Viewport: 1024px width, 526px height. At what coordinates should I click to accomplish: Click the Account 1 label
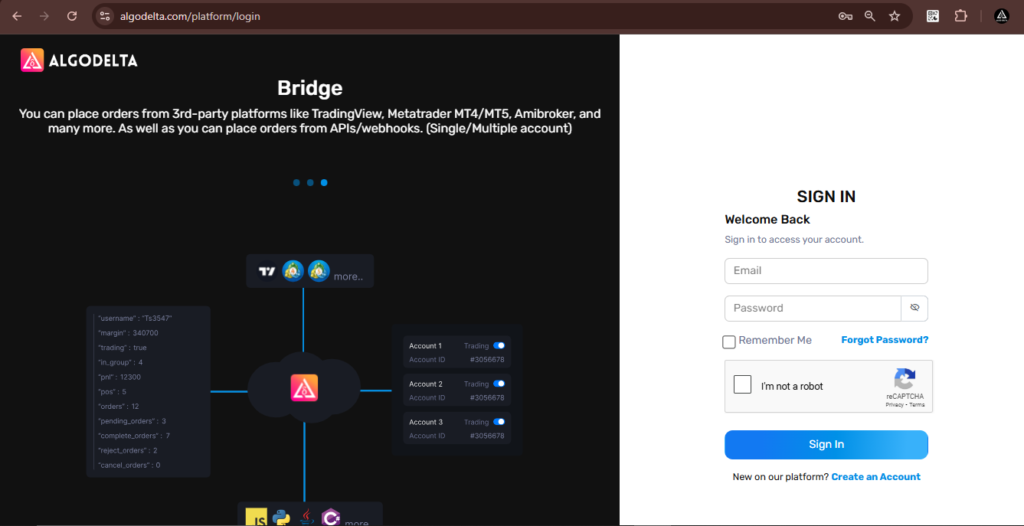tap(426, 346)
